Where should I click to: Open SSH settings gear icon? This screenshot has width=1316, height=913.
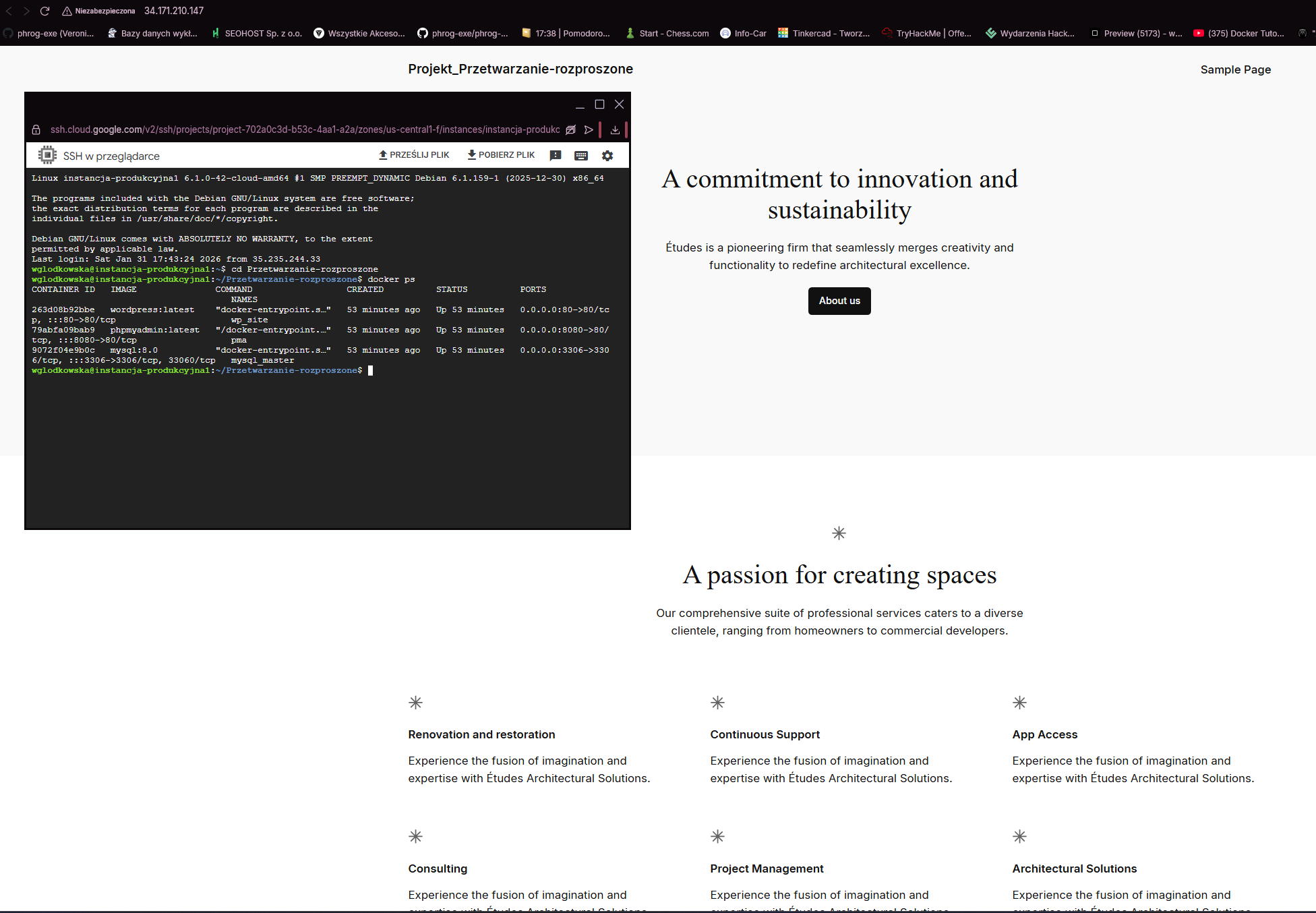coord(607,156)
